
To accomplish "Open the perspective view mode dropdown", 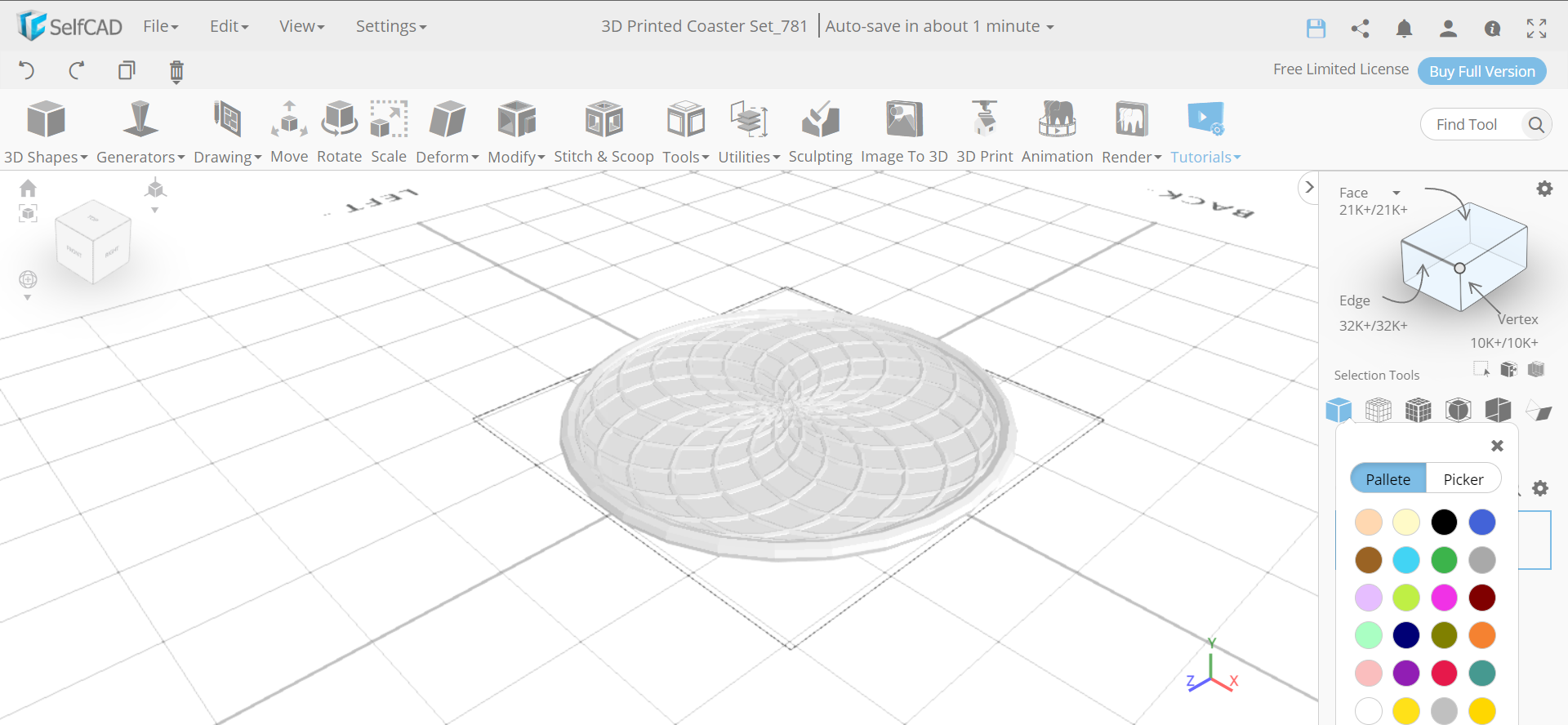I will (155, 196).
